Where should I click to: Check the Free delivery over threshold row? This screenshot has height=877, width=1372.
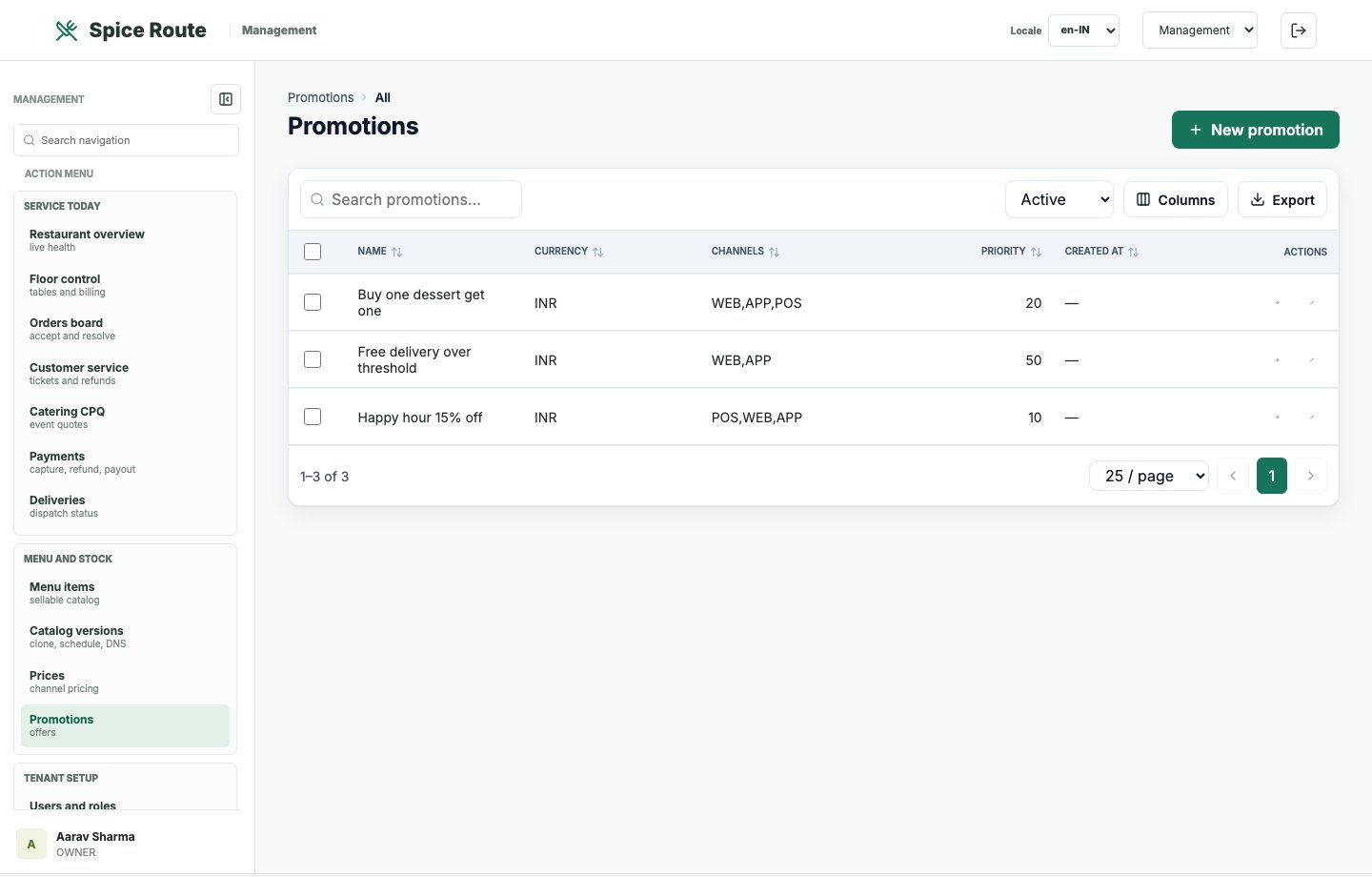tap(313, 359)
